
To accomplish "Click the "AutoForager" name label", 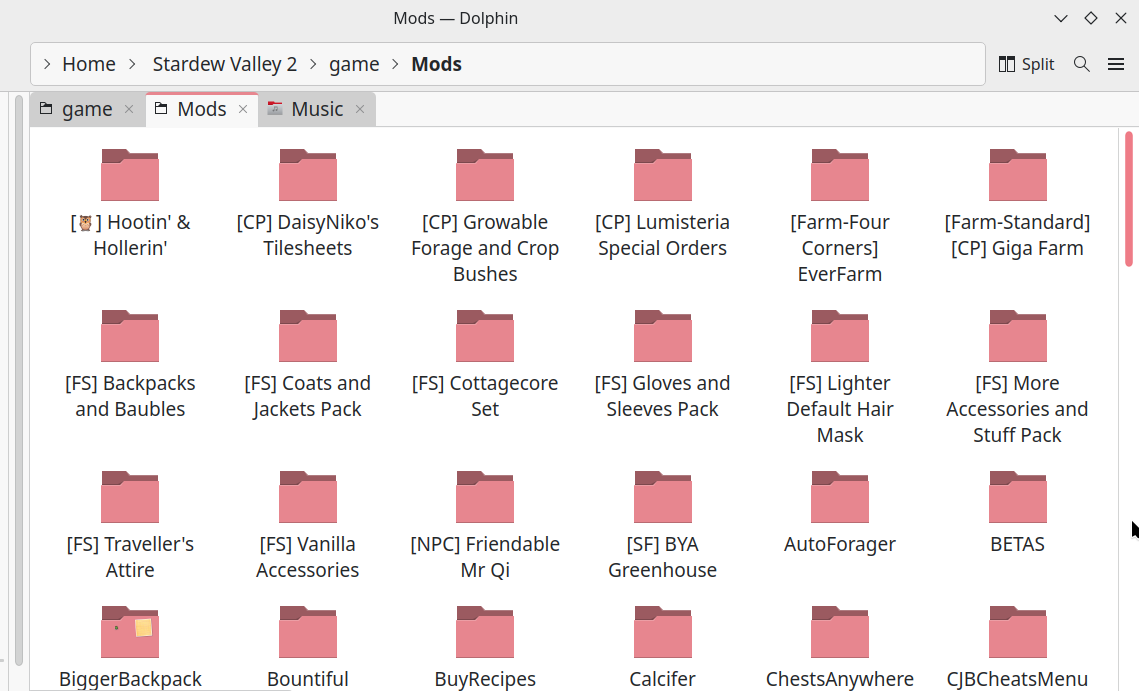I will pyautogui.click(x=840, y=544).
